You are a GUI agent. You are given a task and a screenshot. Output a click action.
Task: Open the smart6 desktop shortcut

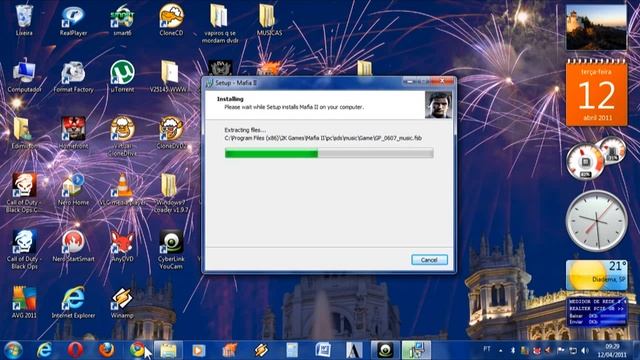click(x=122, y=20)
